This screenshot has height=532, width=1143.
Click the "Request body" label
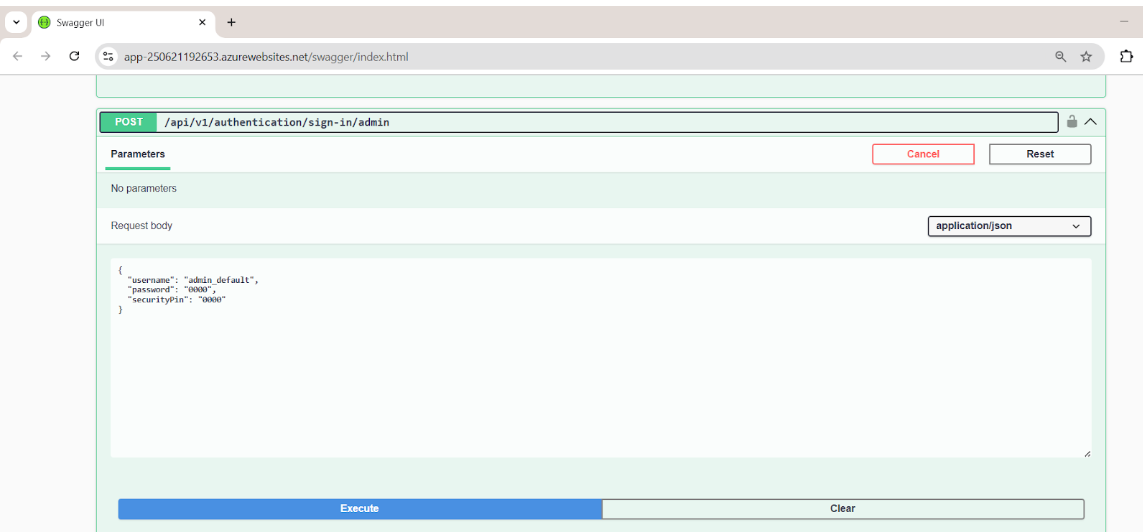click(141, 226)
